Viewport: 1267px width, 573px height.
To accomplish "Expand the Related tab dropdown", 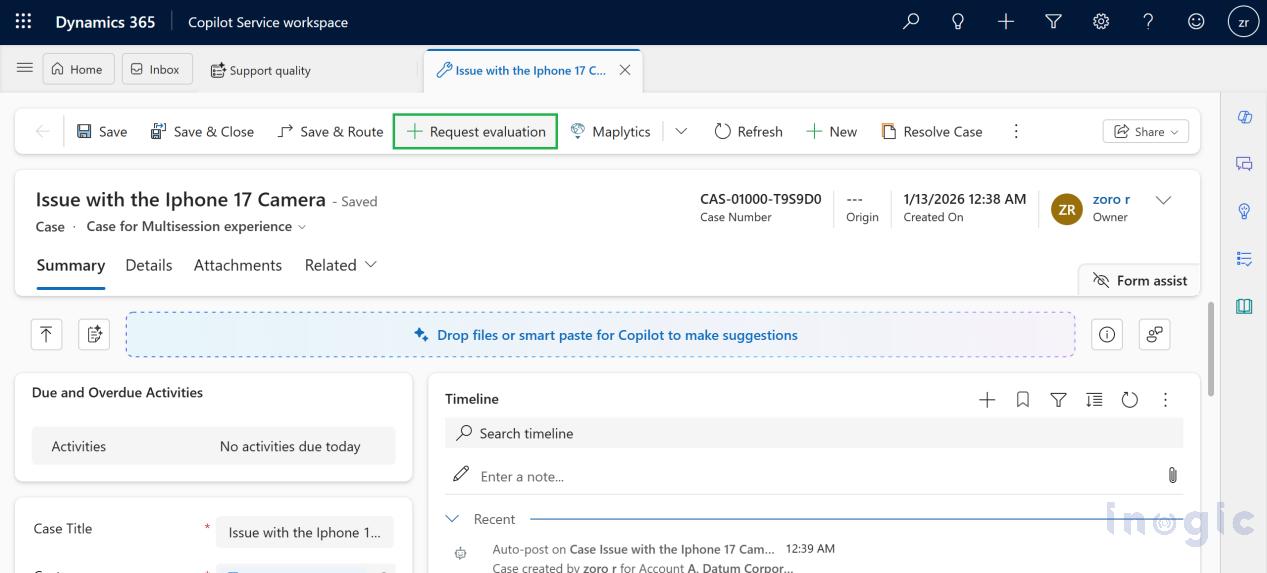I will 341,265.
